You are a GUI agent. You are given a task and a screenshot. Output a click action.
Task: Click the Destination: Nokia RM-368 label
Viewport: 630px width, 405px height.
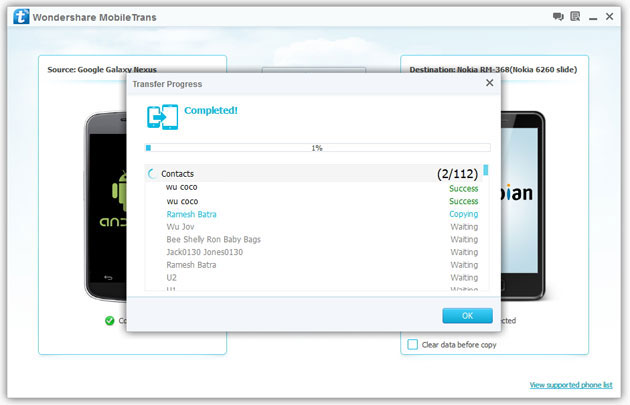click(493, 70)
